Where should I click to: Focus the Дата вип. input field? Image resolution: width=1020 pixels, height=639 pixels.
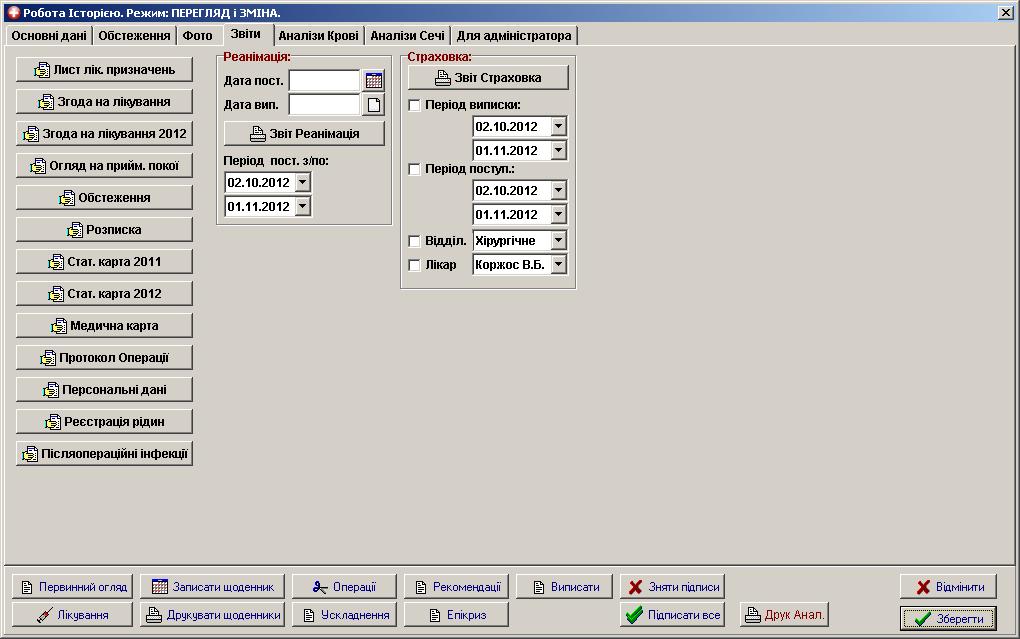(x=324, y=105)
